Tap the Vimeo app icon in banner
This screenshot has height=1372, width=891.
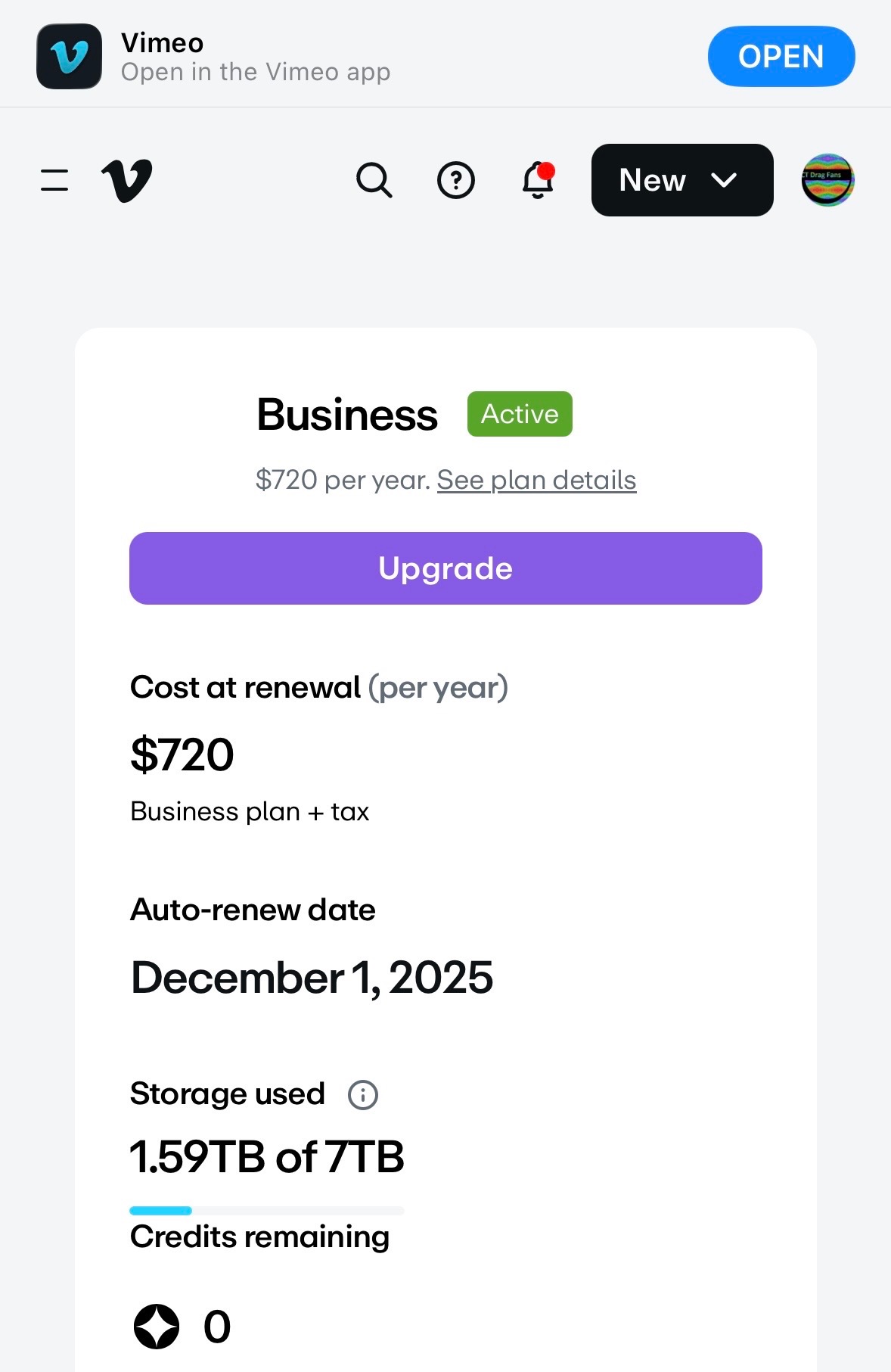pyautogui.click(x=69, y=57)
